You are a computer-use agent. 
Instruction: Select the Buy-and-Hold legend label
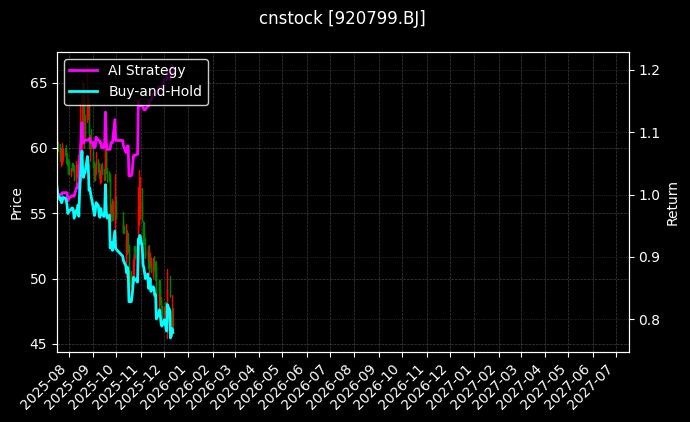[x=155, y=91]
